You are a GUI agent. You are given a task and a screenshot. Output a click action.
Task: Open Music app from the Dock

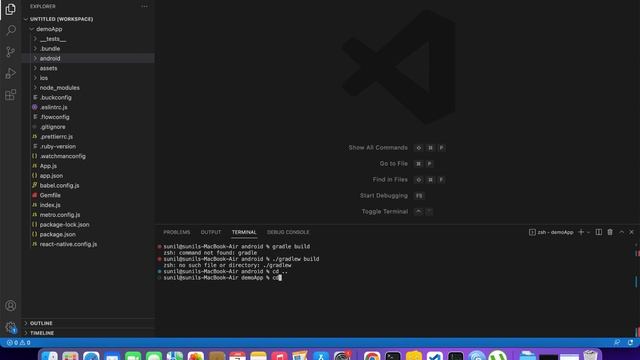point(279,356)
